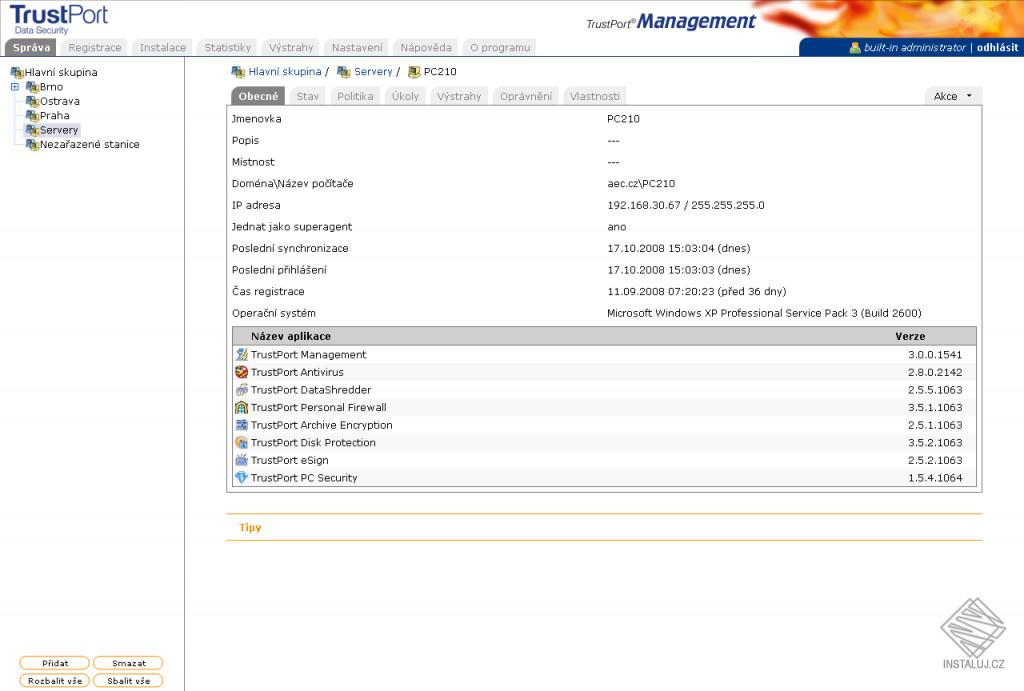Click the Přidat button
1024x691 pixels.
54,663
